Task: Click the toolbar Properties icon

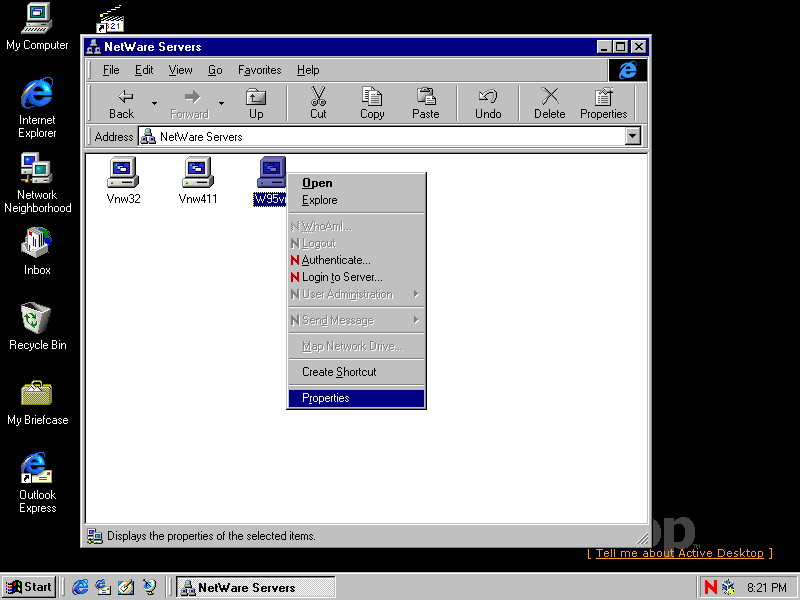Action: [604, 96]
